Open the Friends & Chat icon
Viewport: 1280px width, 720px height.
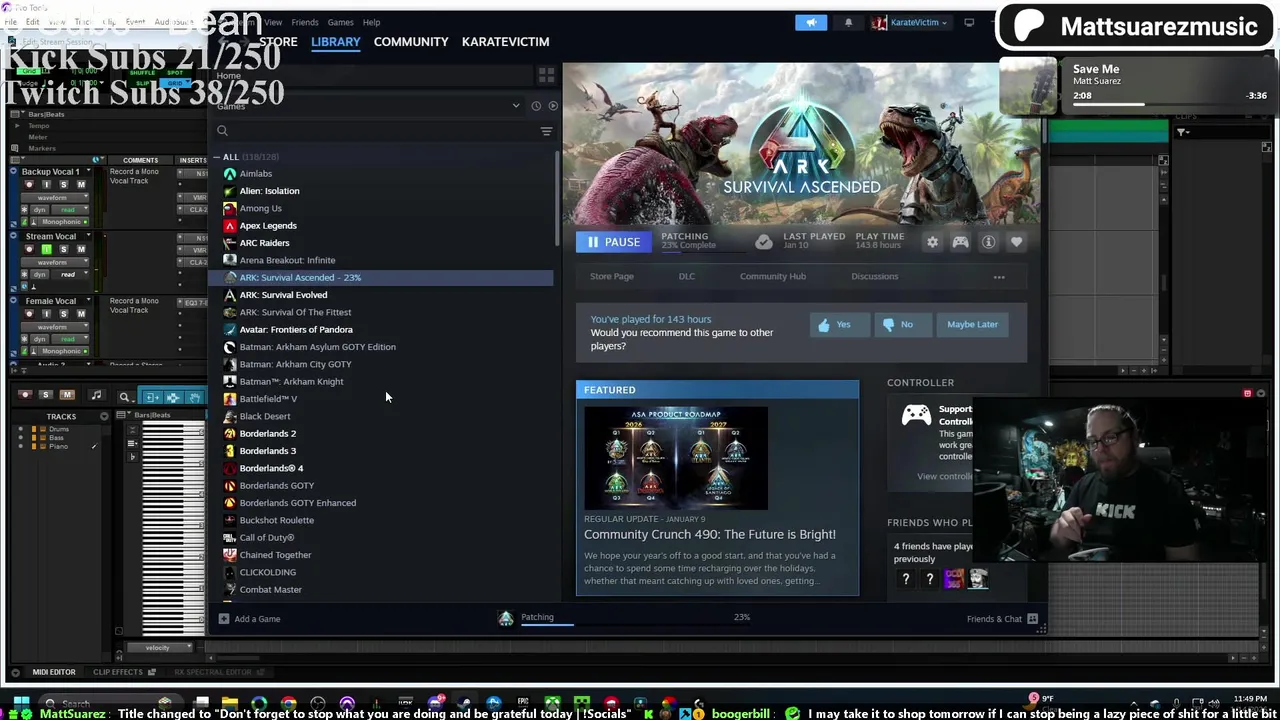pyautogui.click(x=1032, y=619)
